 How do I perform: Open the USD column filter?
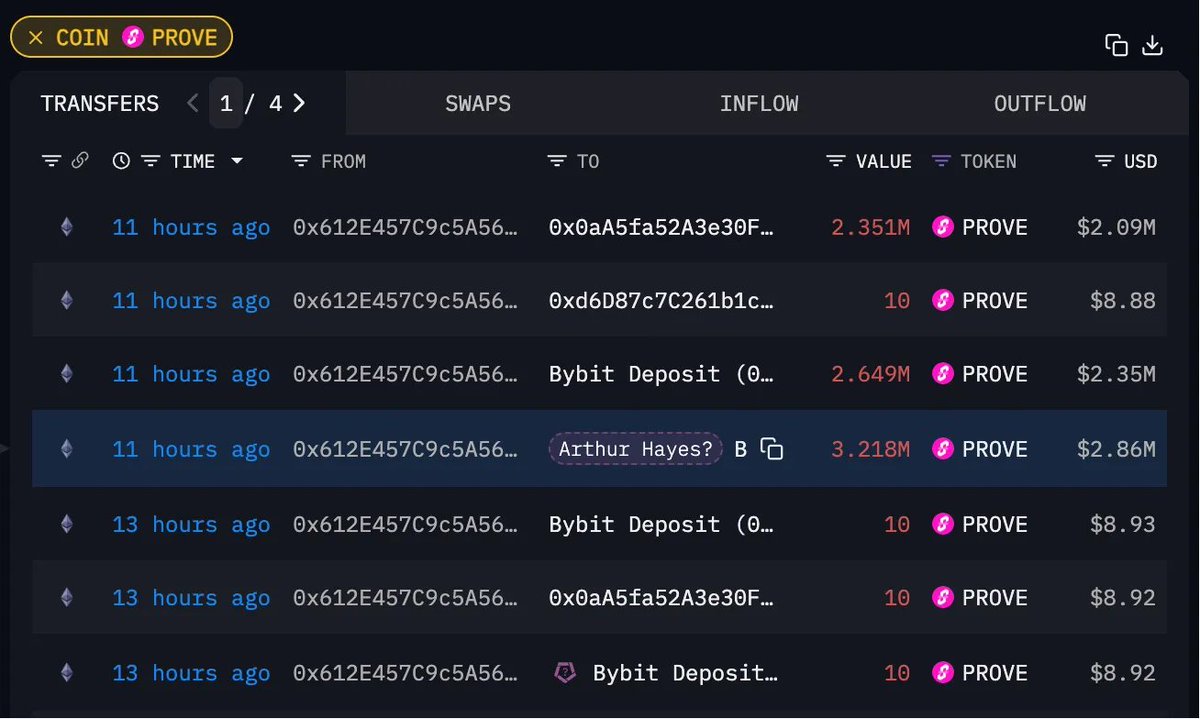click(1104, 161)
